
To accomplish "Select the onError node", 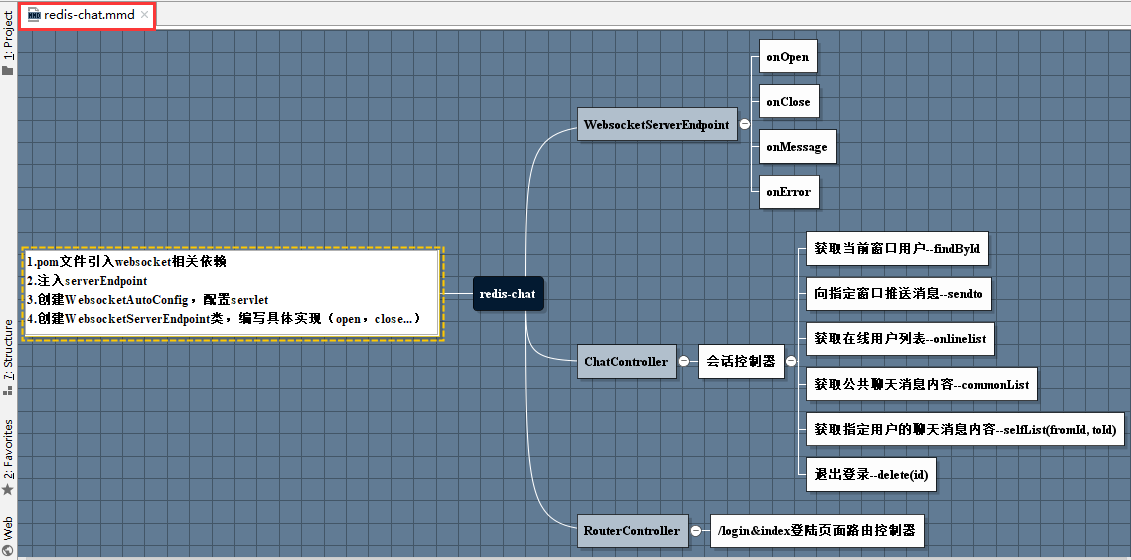I will coord(788,192).
